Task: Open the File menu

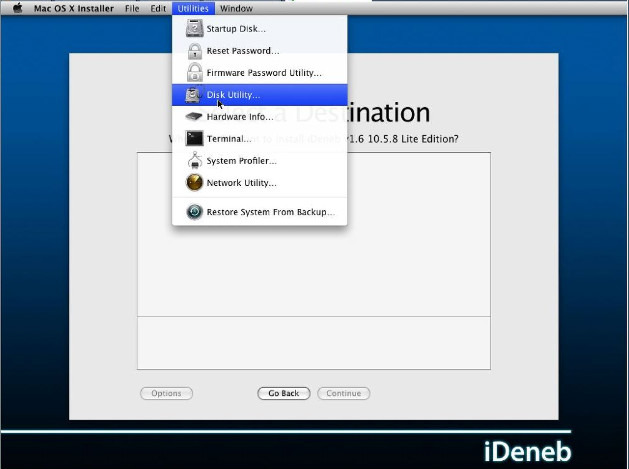Action: point(132,8)
